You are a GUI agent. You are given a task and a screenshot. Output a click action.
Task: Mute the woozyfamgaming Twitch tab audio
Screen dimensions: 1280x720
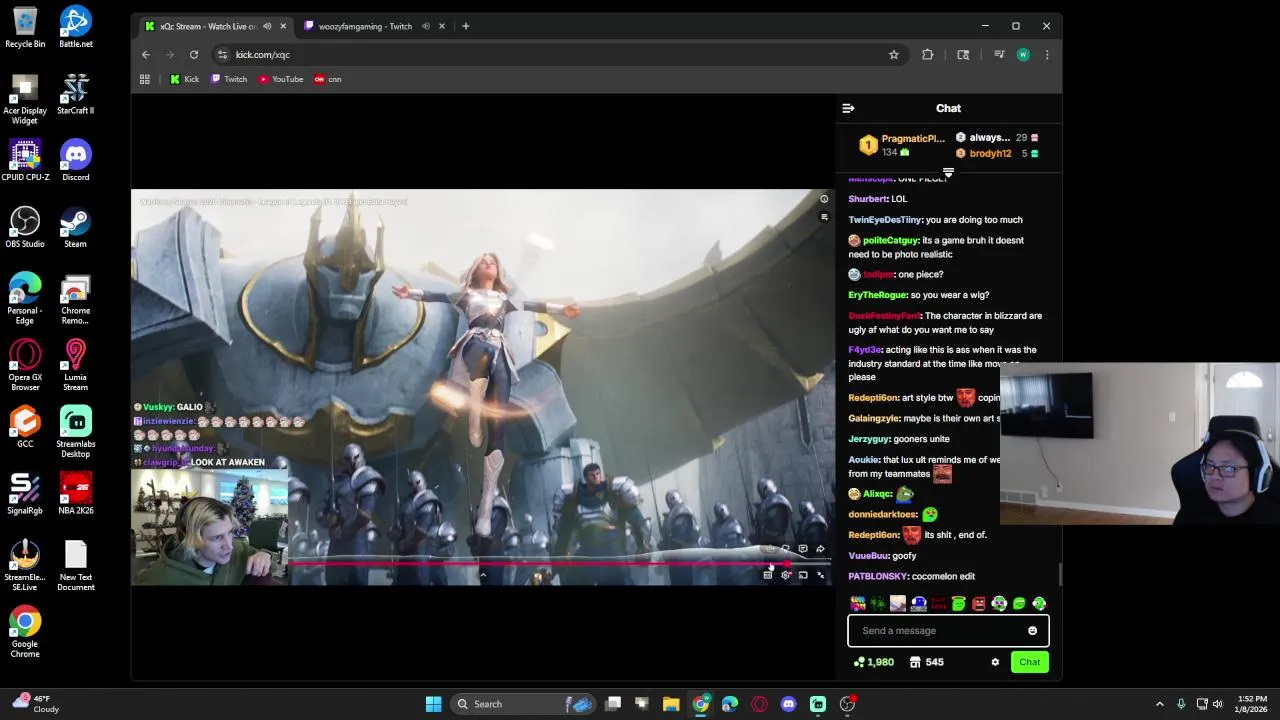coord(426,26)
